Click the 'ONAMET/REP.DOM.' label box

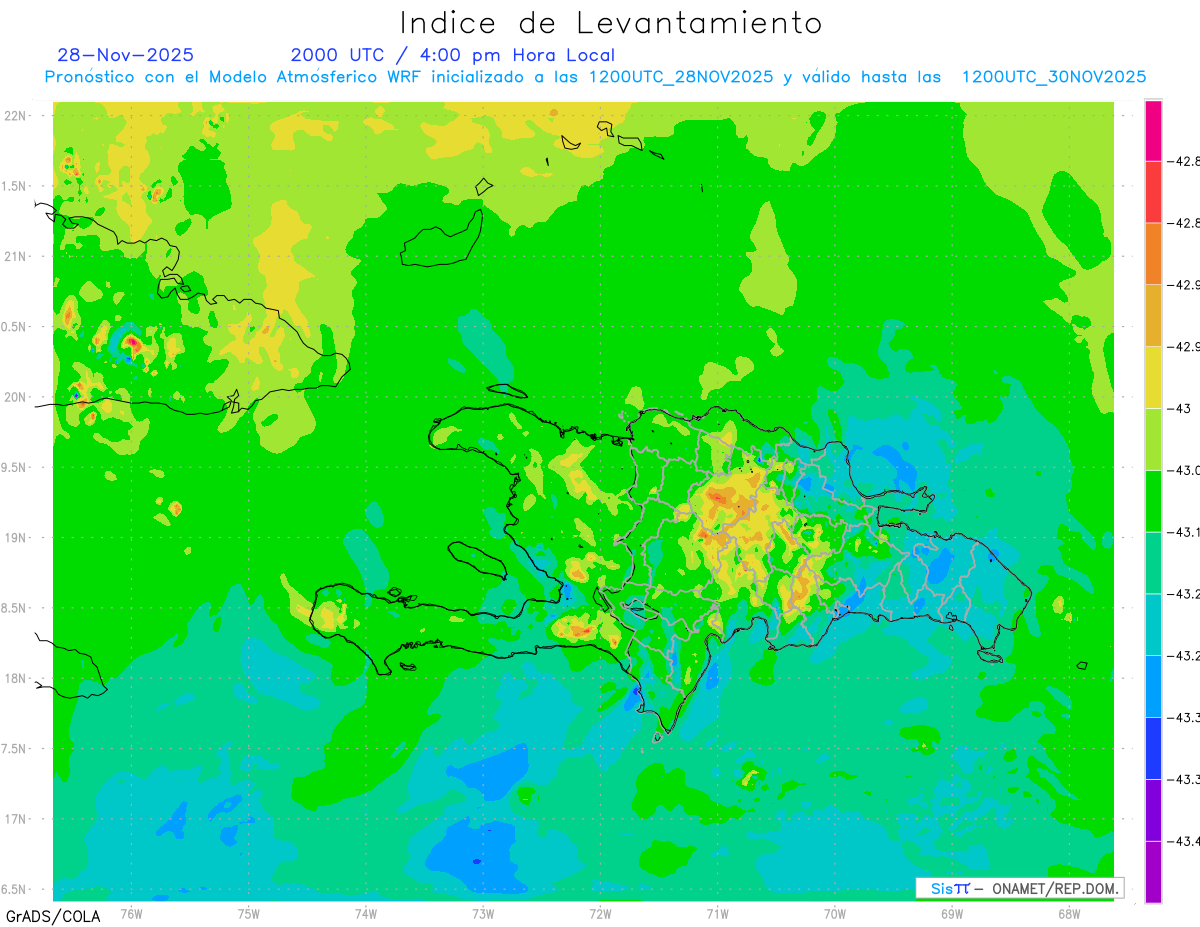coord(1019,888)
